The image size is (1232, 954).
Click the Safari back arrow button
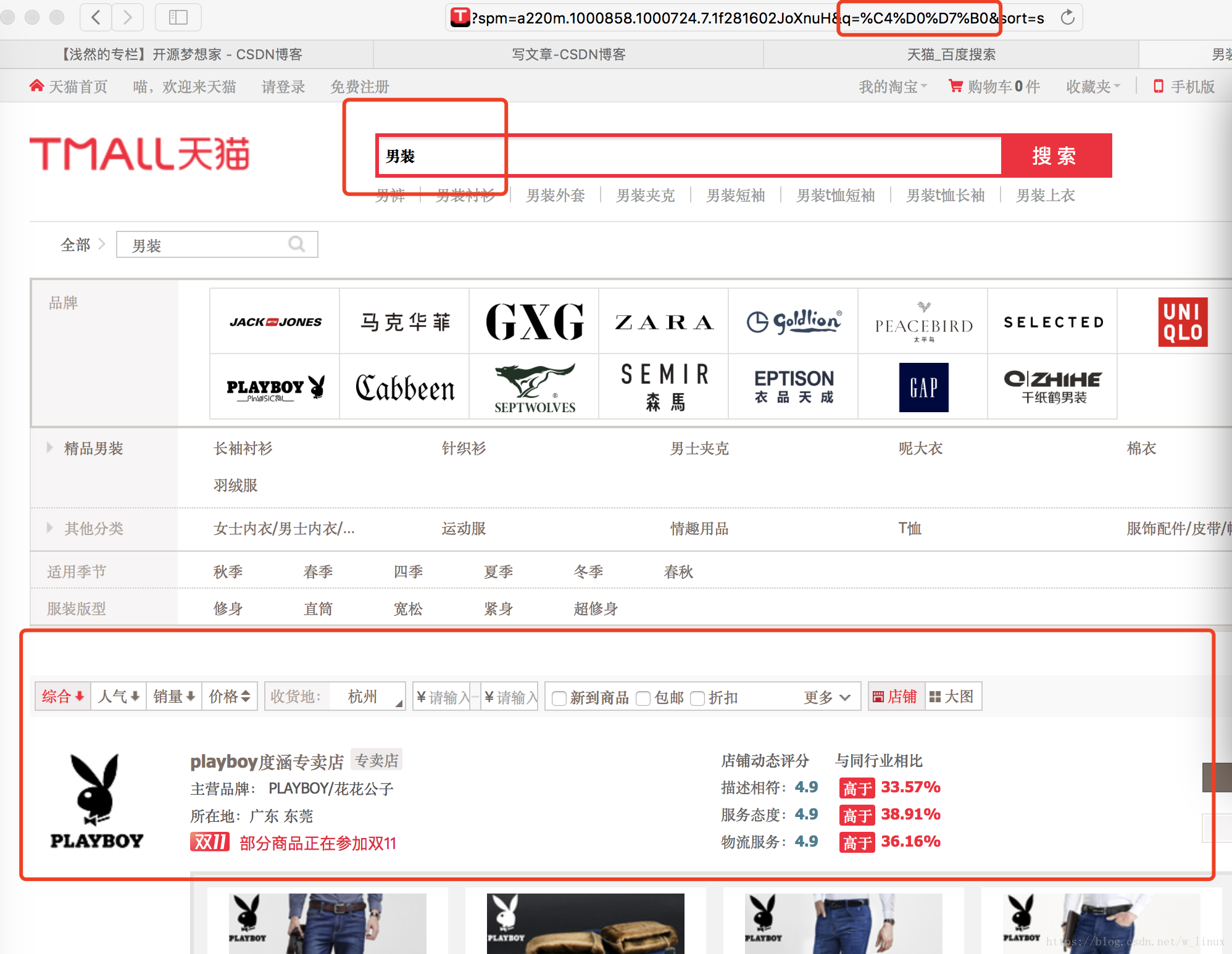click(x=96, y=17)
